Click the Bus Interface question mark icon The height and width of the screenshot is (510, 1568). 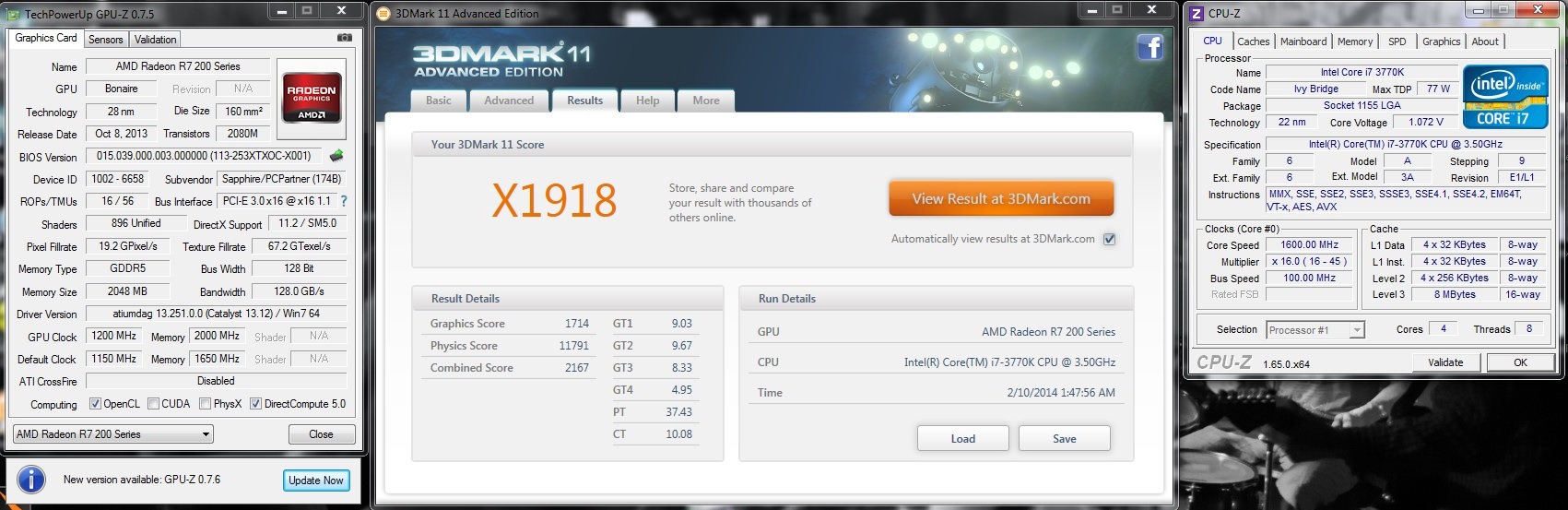[x=344, y=201]
